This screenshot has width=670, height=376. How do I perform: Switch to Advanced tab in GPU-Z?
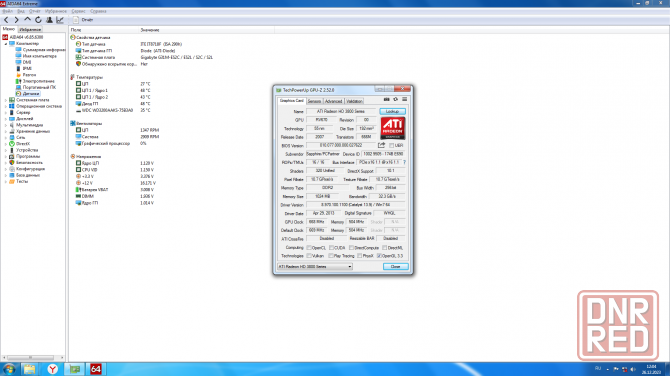(333, 101)
